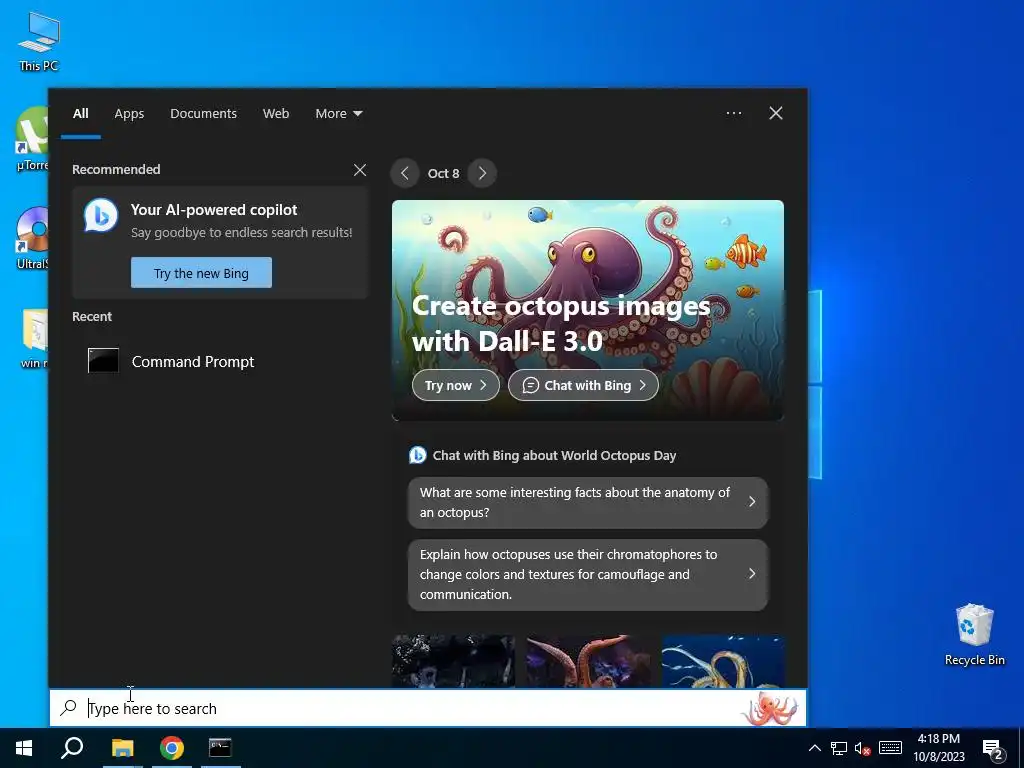
Task: Switch to the Web tab
Action: point(276,114)
